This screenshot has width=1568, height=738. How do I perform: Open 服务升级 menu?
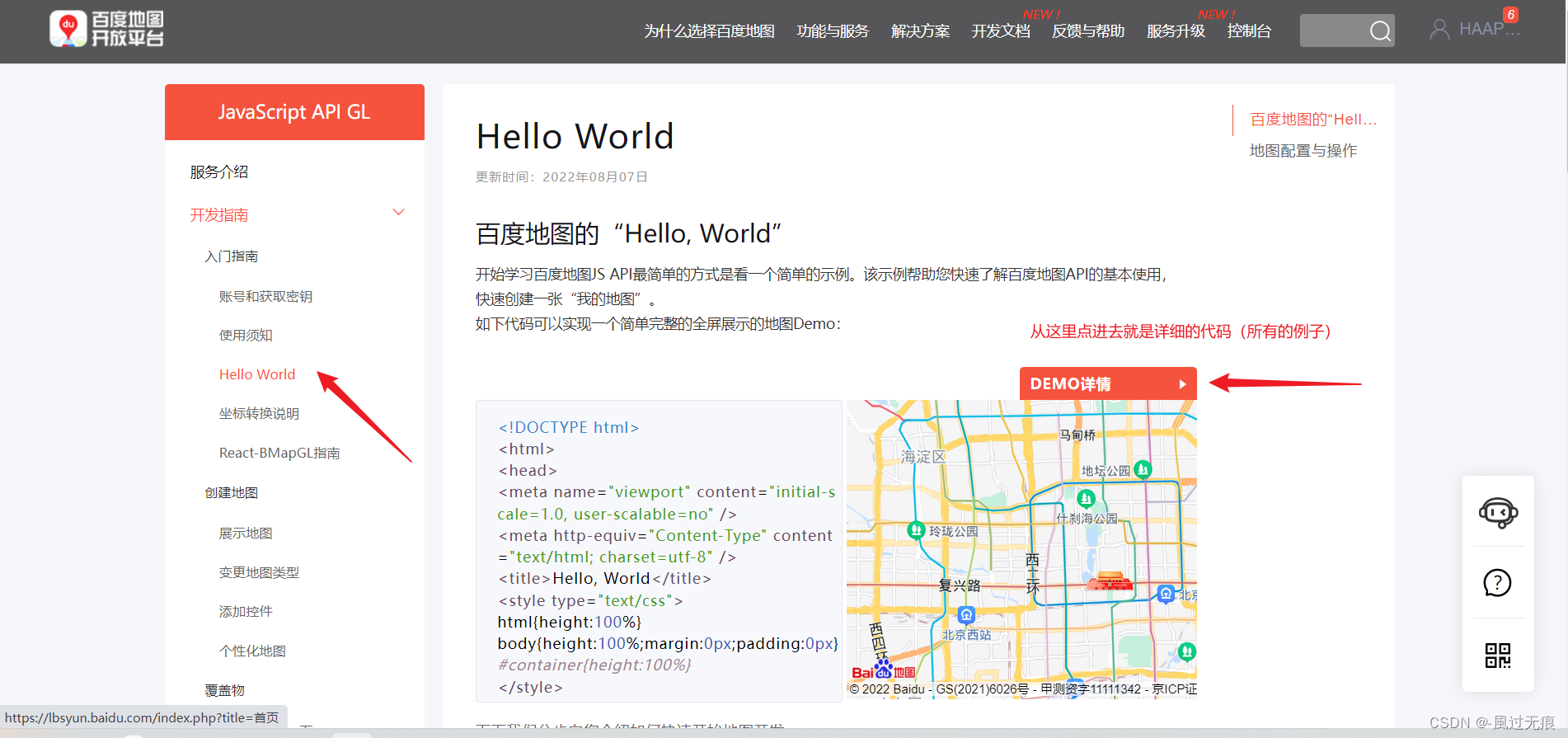[x=1176, y=31]
